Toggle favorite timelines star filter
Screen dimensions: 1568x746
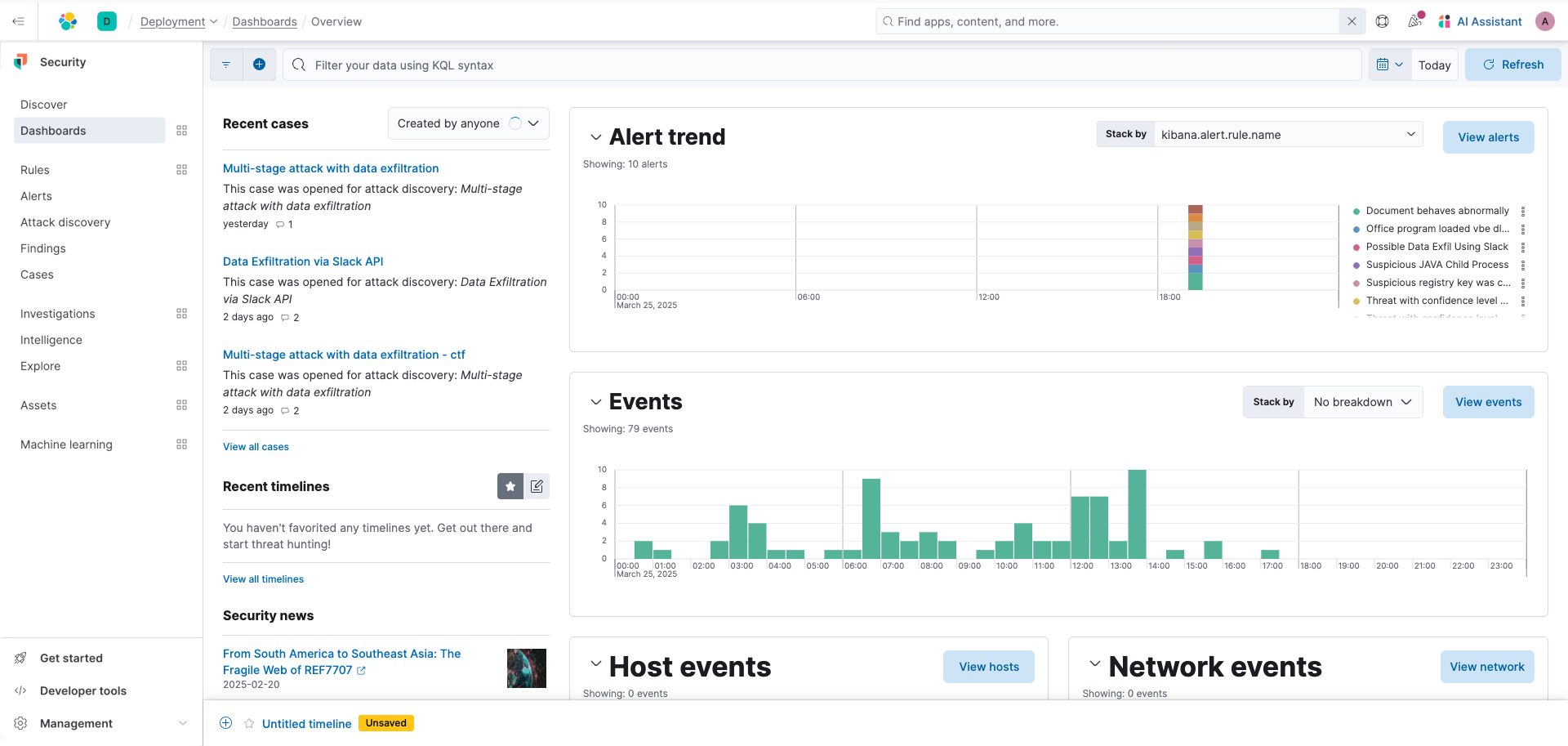pyautogui.click(x=510, y=486)
